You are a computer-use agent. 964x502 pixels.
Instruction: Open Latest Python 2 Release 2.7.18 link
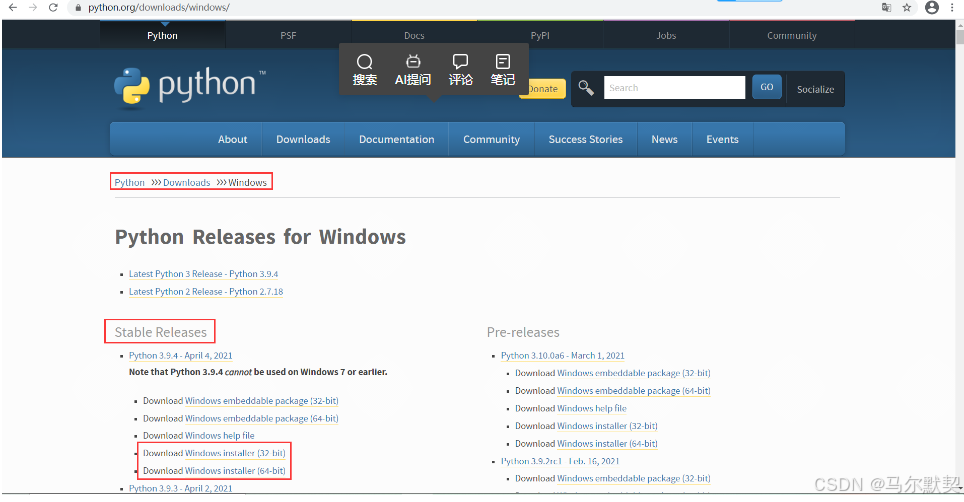206,292
